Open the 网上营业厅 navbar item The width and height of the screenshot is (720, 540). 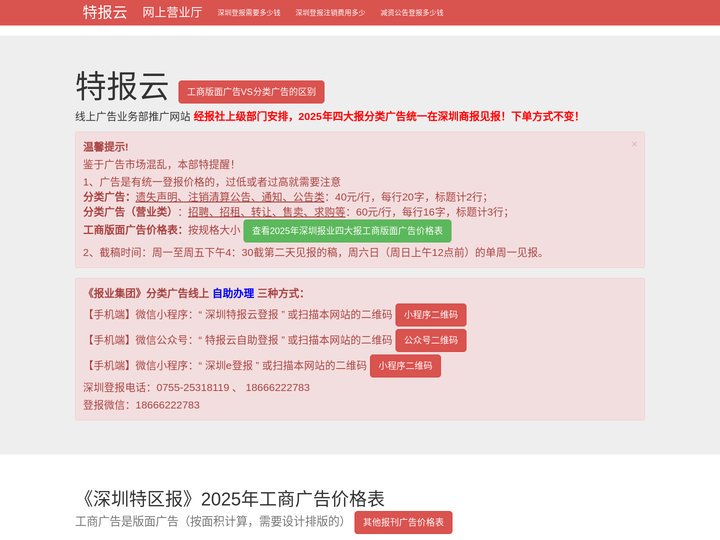(x=172, y=12)
